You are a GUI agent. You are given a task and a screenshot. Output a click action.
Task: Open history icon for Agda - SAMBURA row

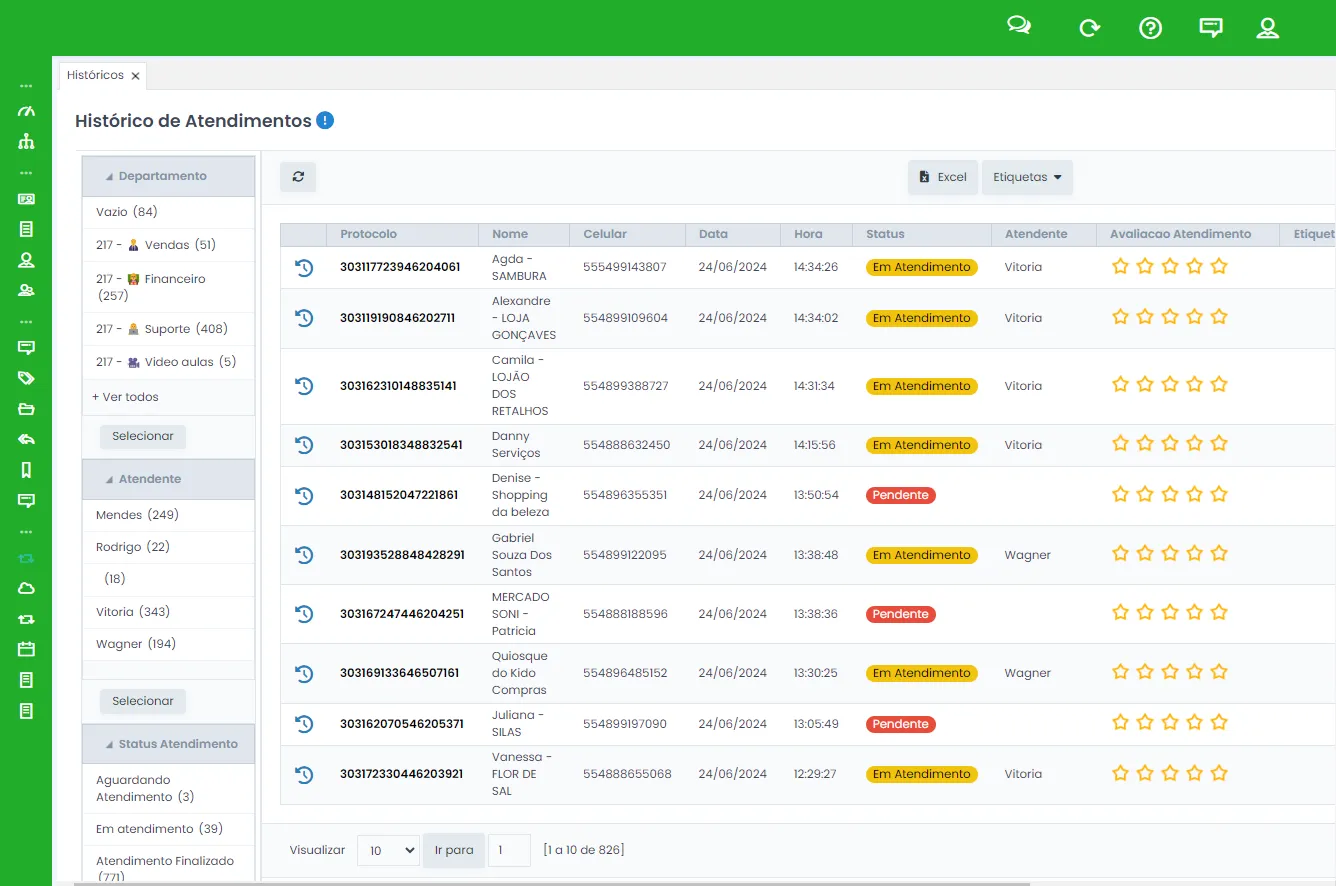coord(304,268)
